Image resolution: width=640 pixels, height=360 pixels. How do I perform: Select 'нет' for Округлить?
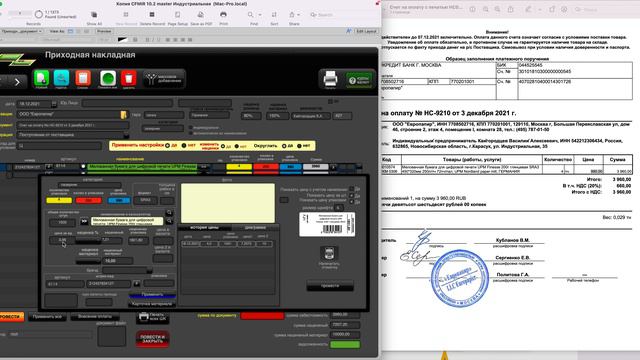click(x=299, y=146)
